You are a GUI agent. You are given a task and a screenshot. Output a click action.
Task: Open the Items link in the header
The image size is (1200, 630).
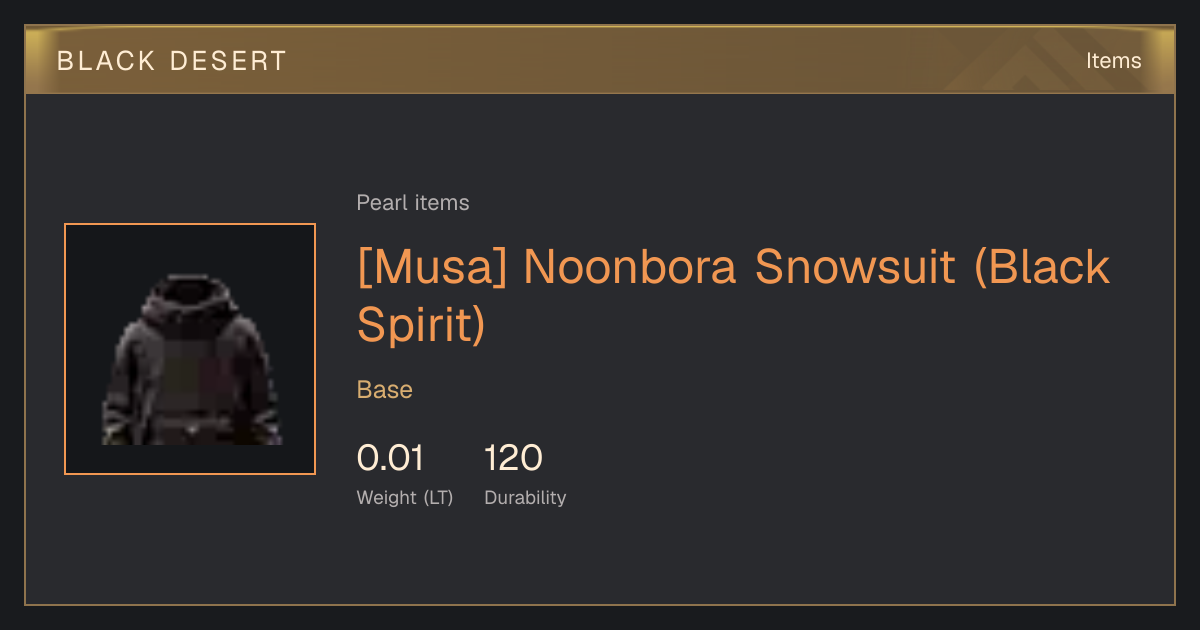(1113, 61)
